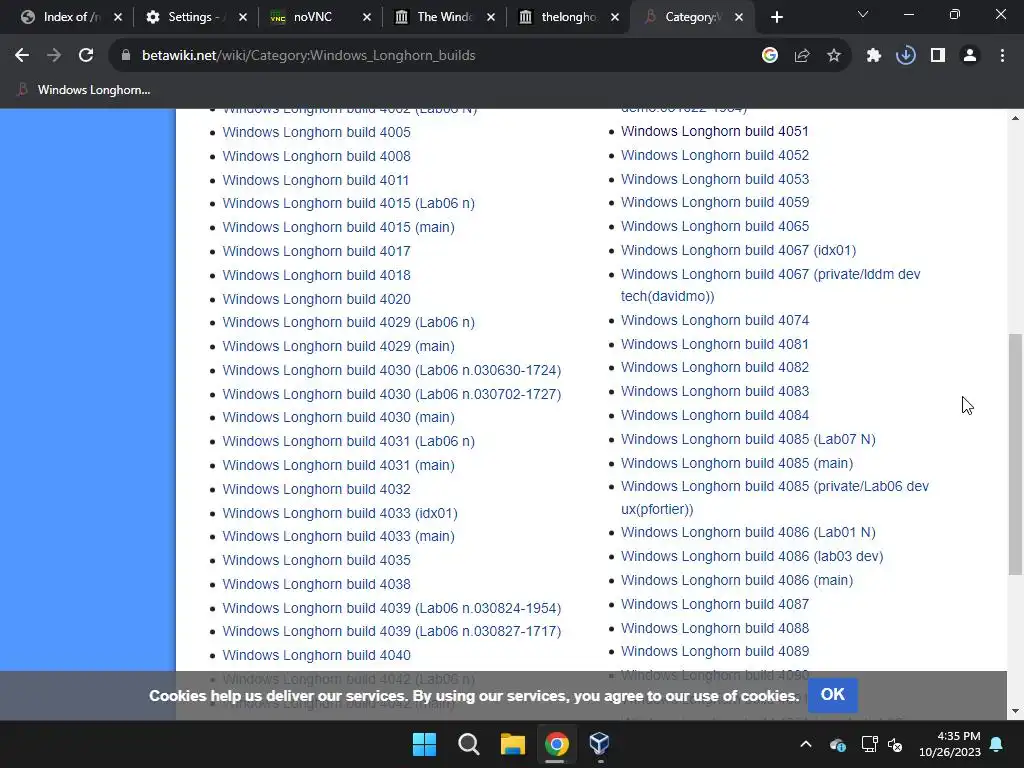Open the tab search chevron
Viewport: 1024px width, 768px height.
[863, 14]
